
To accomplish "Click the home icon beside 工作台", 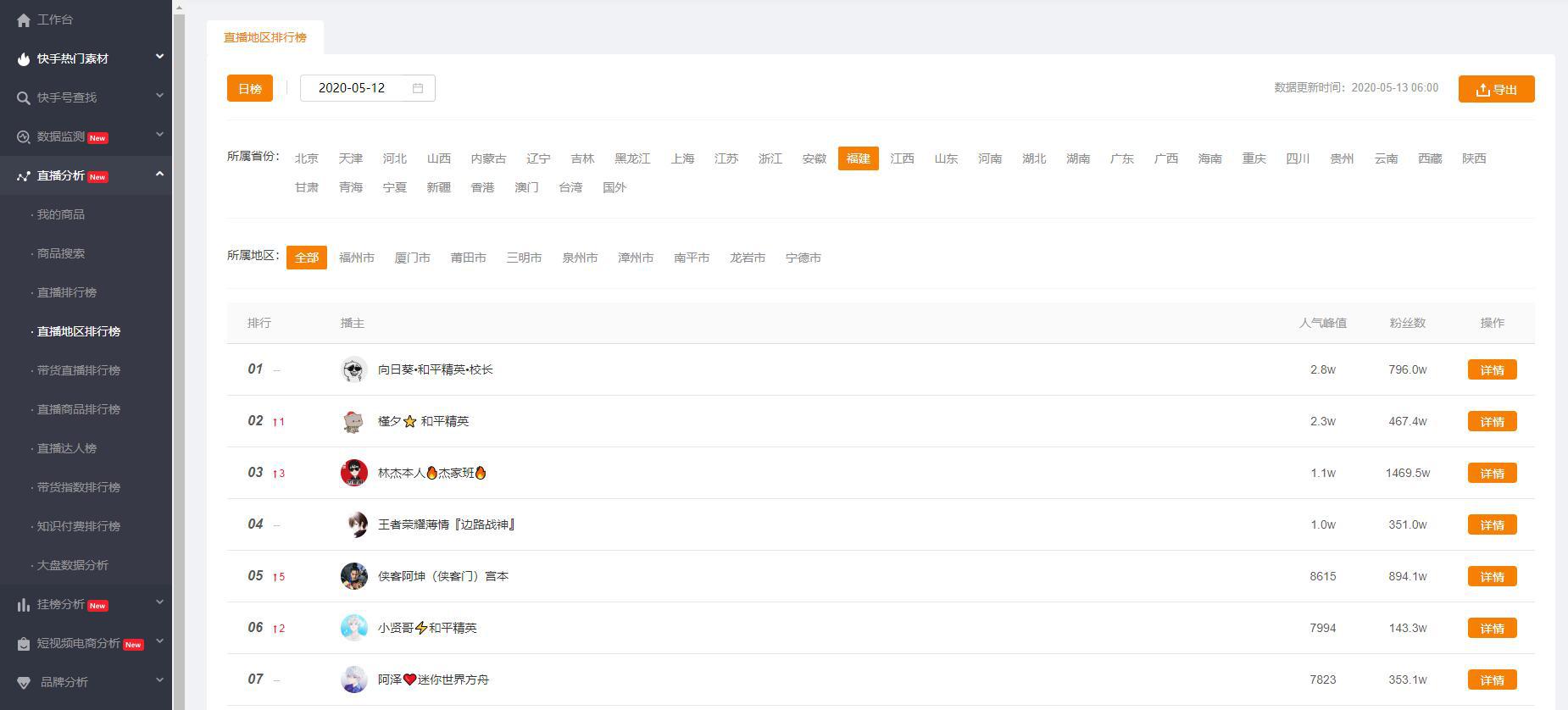I will pos(23,20).
